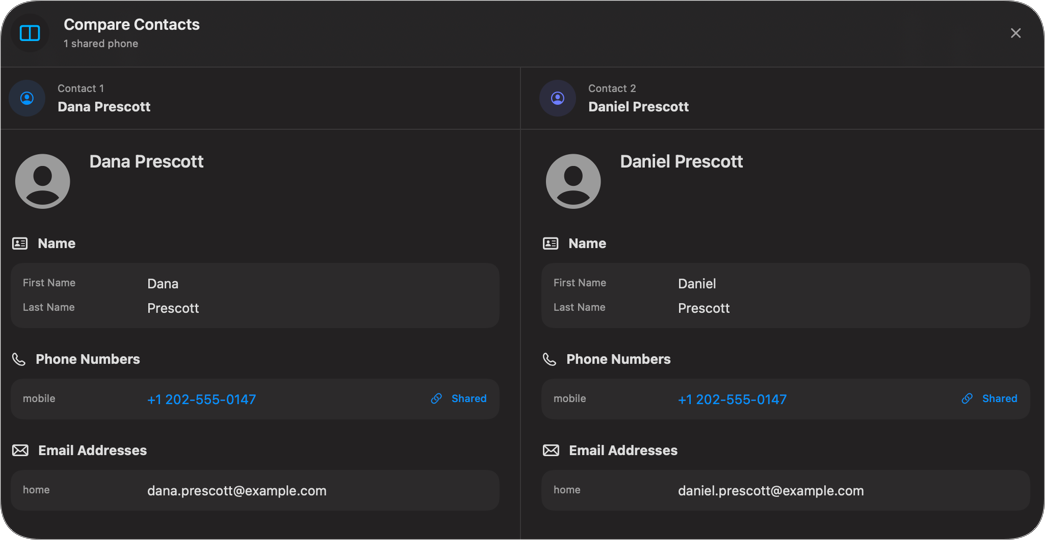Click First Name label in Dana's column
Image resolution: width=1045 pixels, height=540 pixels.
49,283
